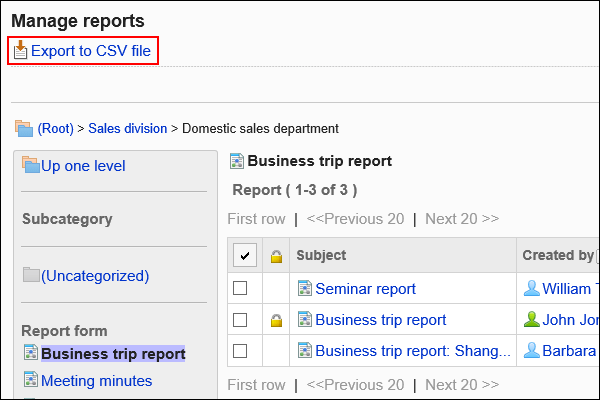Check the Seminar report row checkbox
Screen dimensions: 600x400
point(240,288)
